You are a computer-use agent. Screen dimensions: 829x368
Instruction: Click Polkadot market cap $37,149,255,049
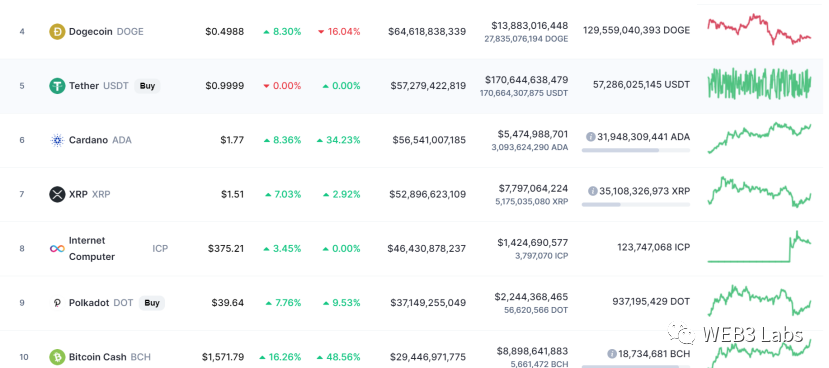click(428, 303)
